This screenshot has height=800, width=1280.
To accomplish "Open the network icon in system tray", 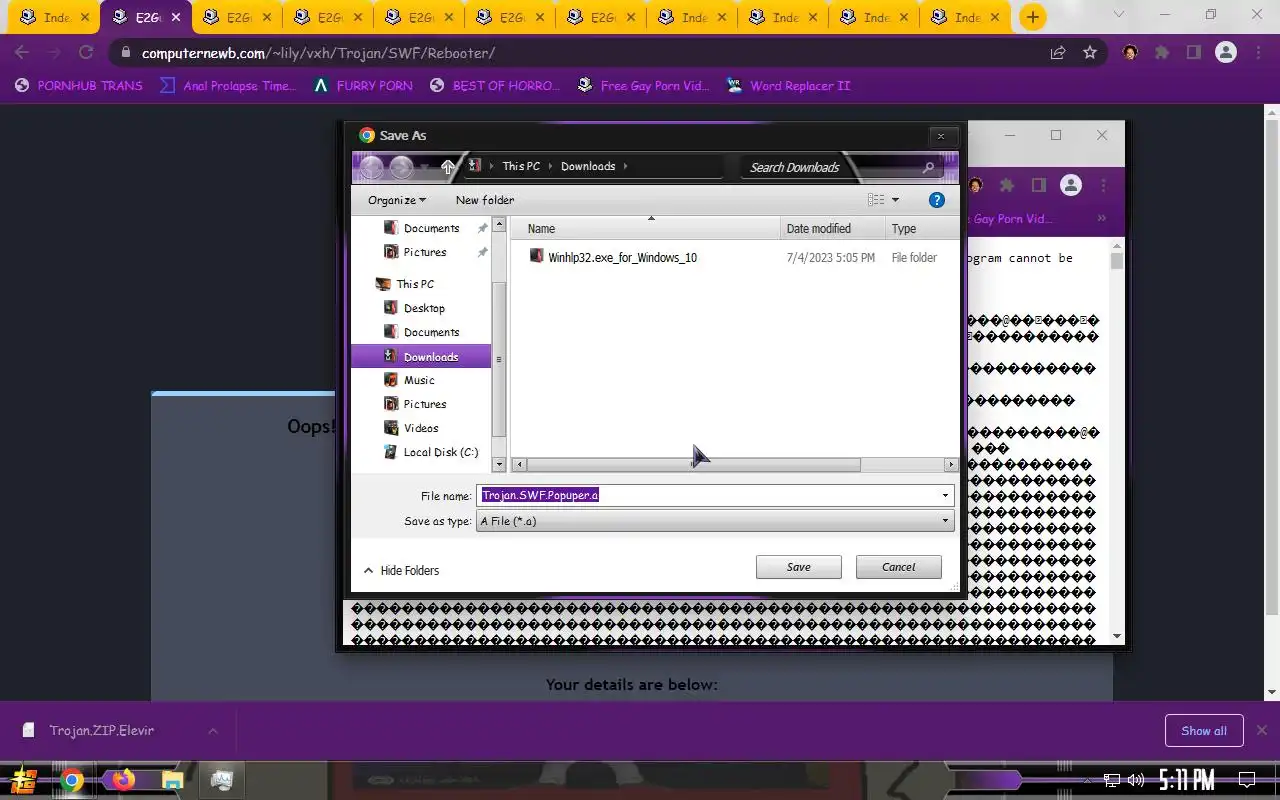I will tap(1112, 780).
